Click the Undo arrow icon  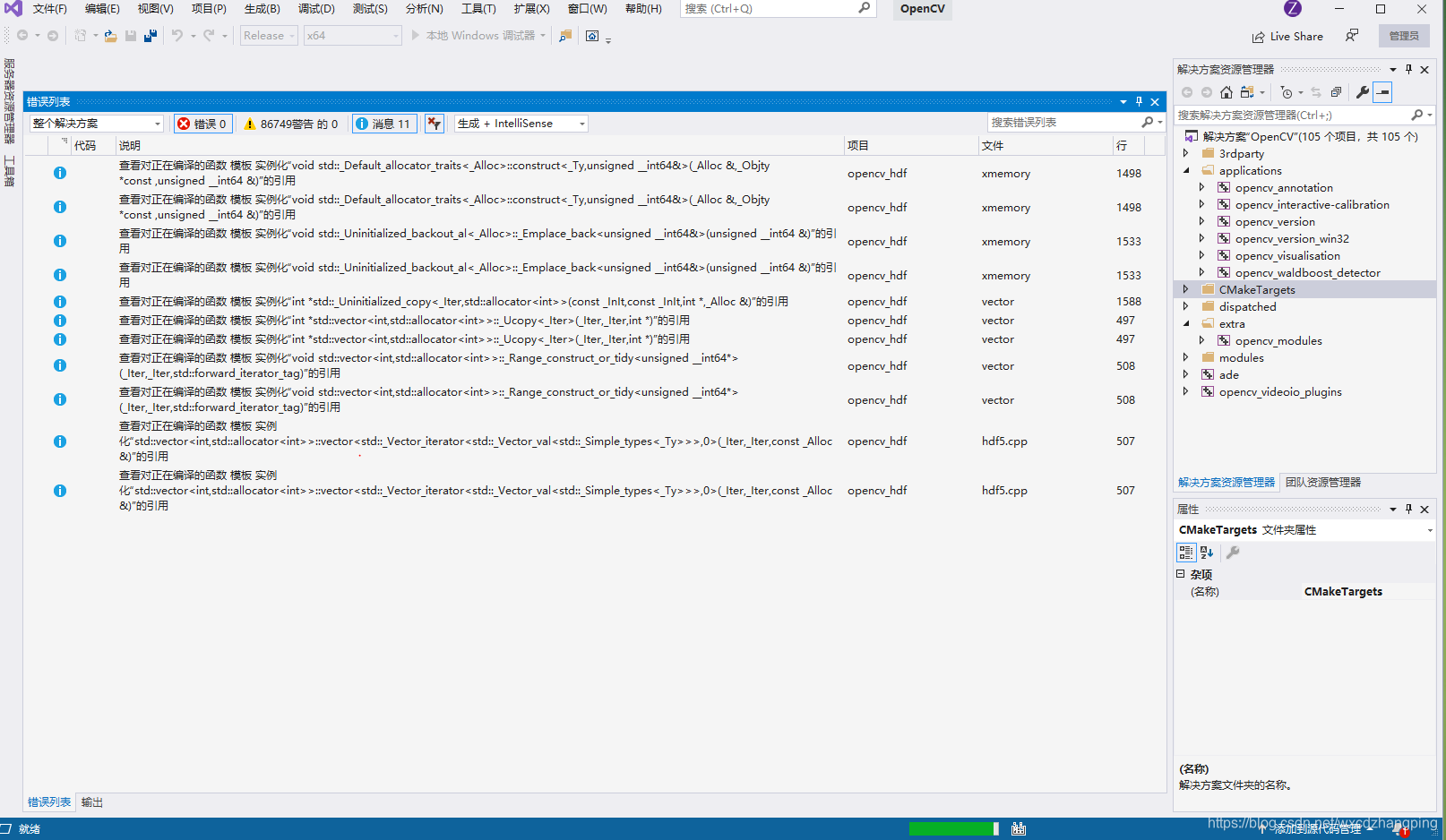pyautogui.click(x=177, y=36)
